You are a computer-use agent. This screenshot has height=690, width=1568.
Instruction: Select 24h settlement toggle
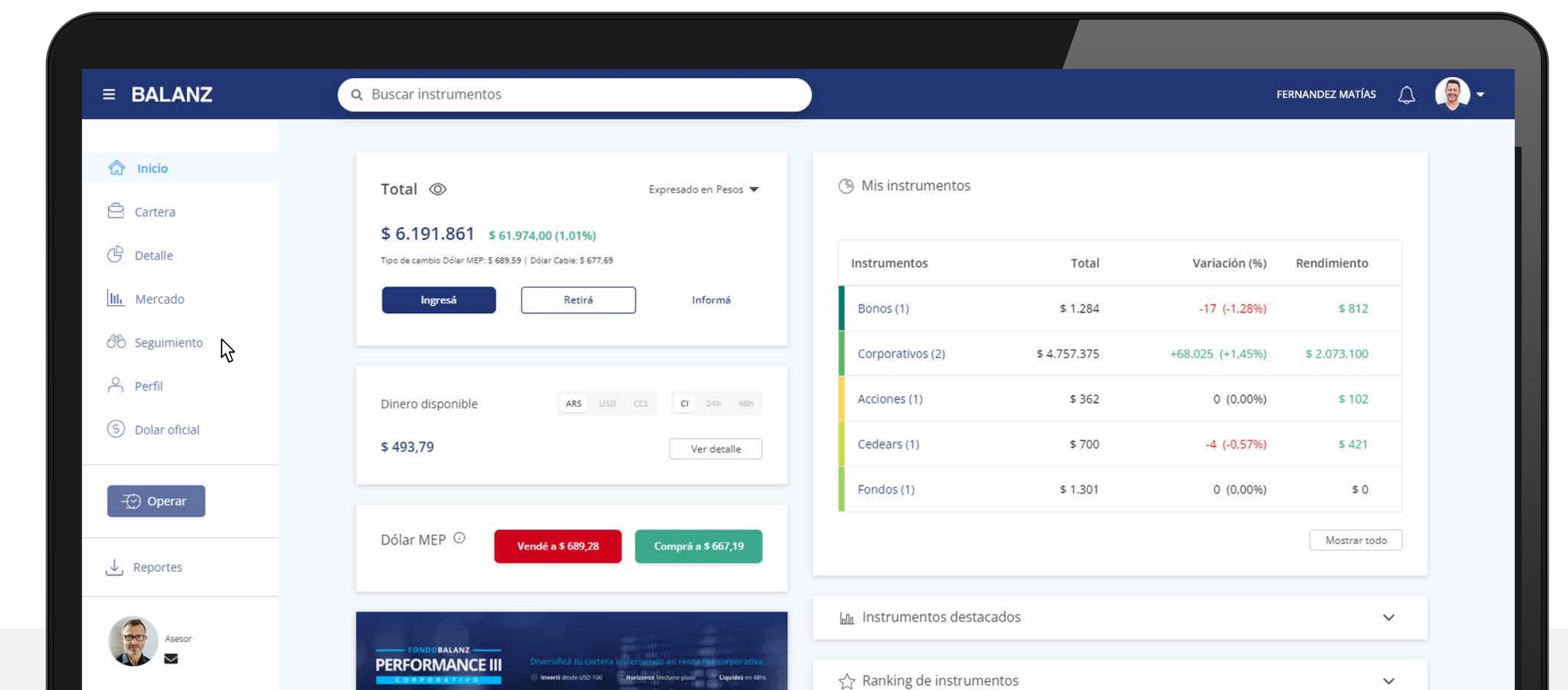pos(713,403)
